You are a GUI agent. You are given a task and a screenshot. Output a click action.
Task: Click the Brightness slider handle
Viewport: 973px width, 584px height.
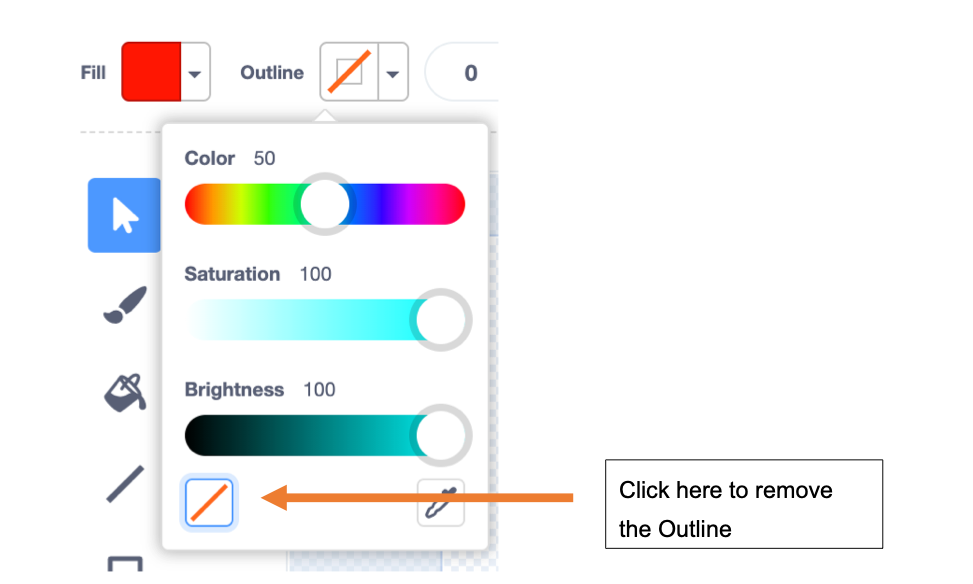click(x=441, y=435)
